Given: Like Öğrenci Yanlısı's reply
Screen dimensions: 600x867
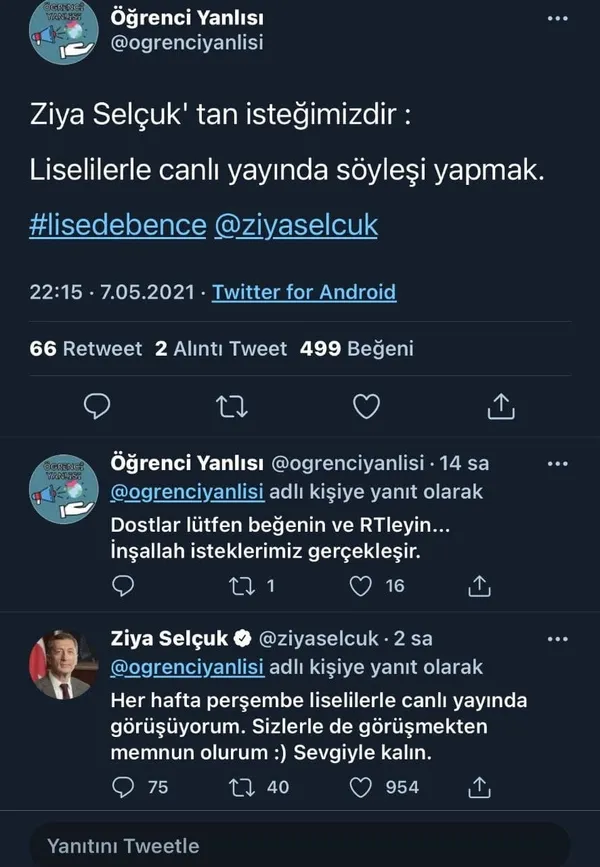Looking at the screenshot, I should pos(359,586).
